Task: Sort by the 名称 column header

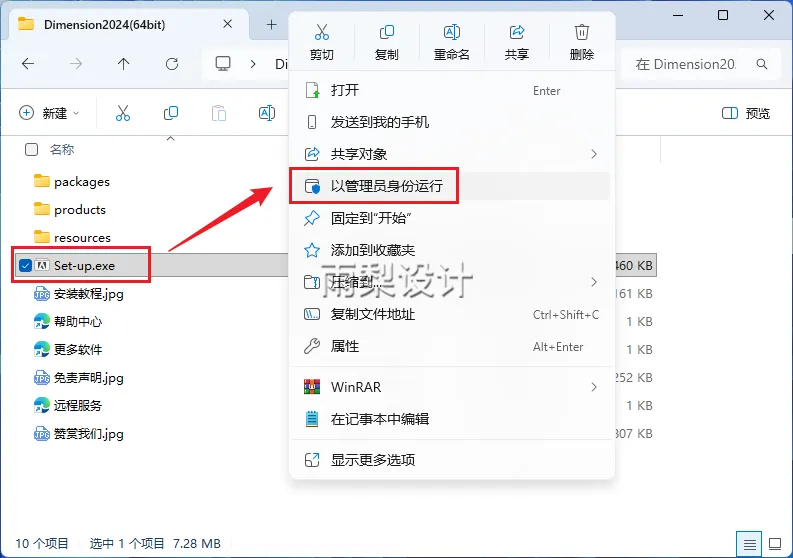Action: point(62,150)
